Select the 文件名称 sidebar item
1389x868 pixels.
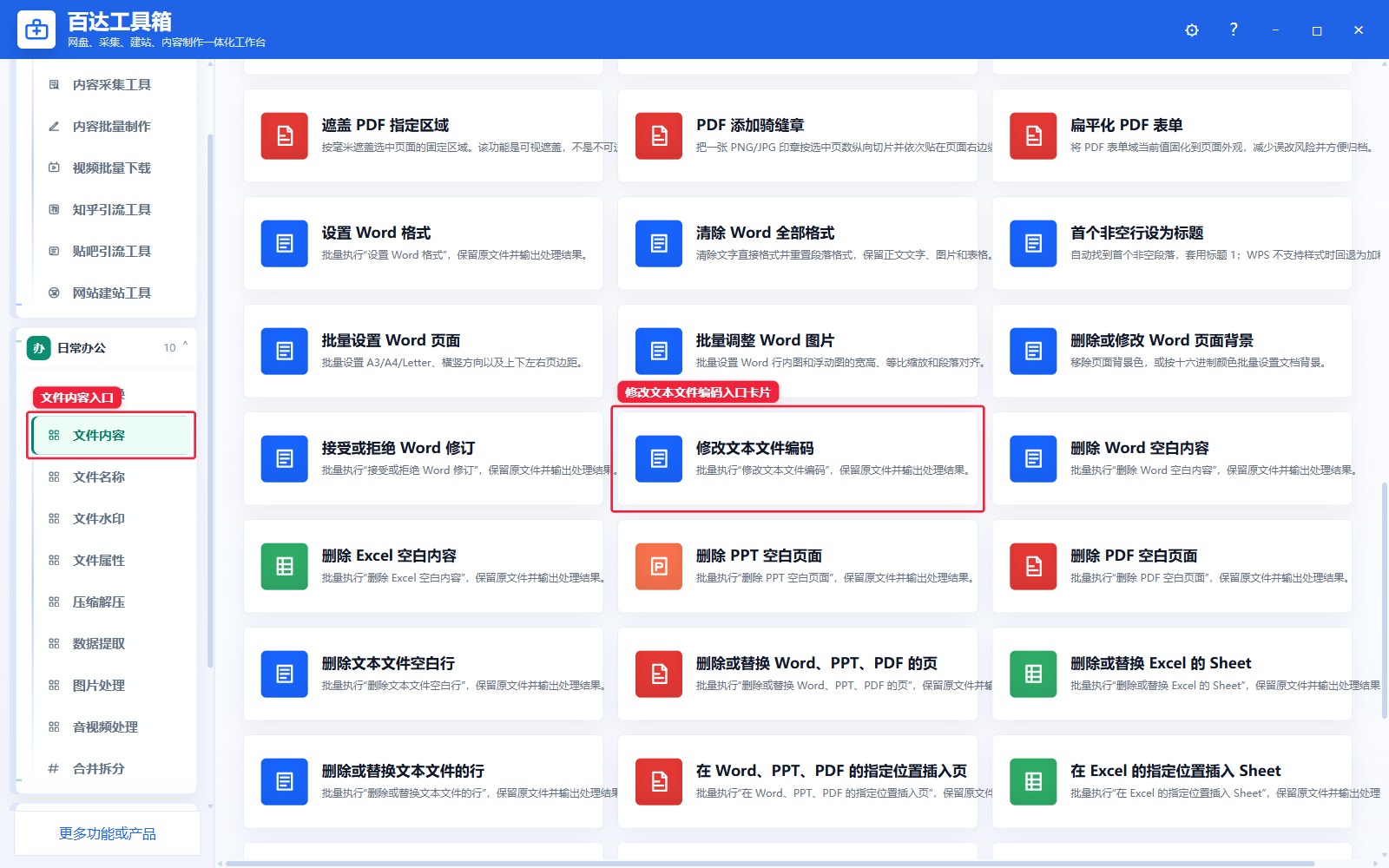click(x=111, y=477)
